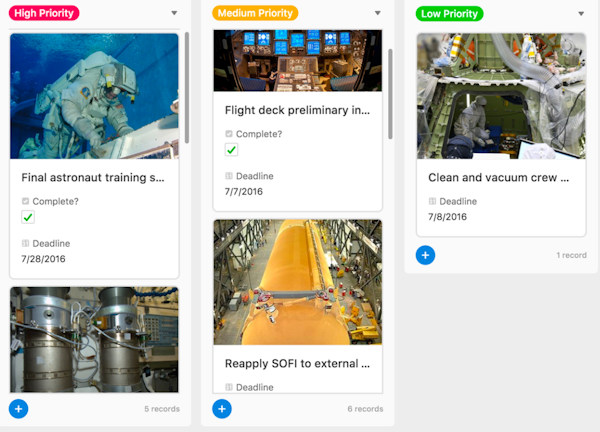
Task: Click the checkbox field icon beside Complete? in the astronaut card
Action: [x=25, y=201]
